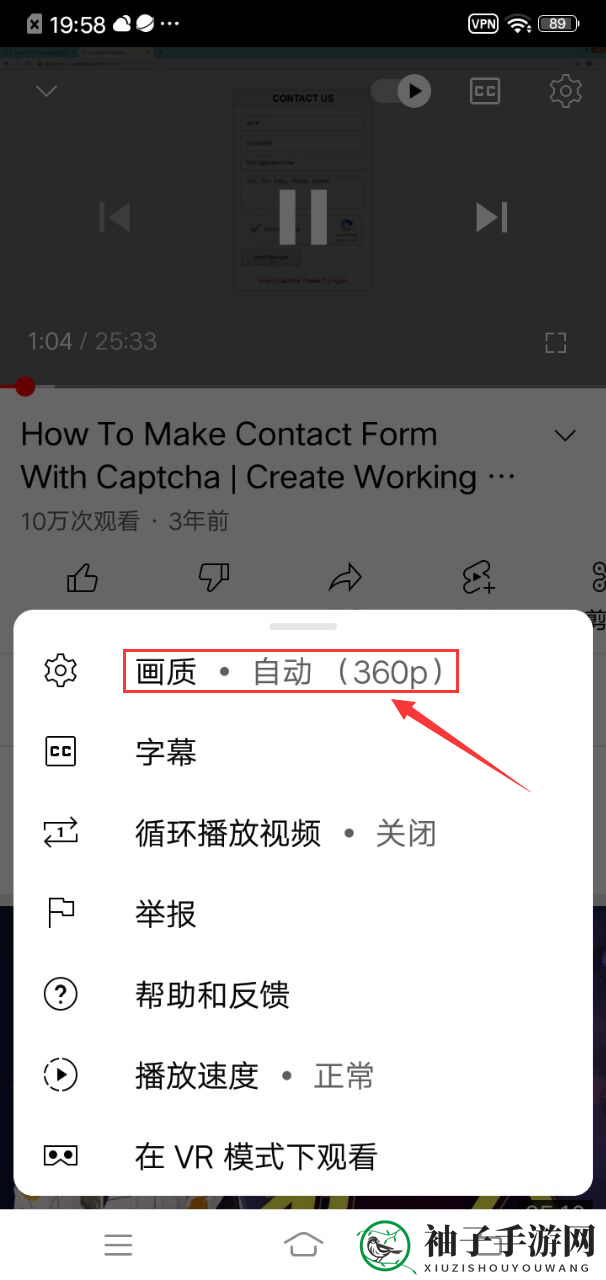Toggle the autoplay switch
The image size is (606, 1280).
click(401, 92)
